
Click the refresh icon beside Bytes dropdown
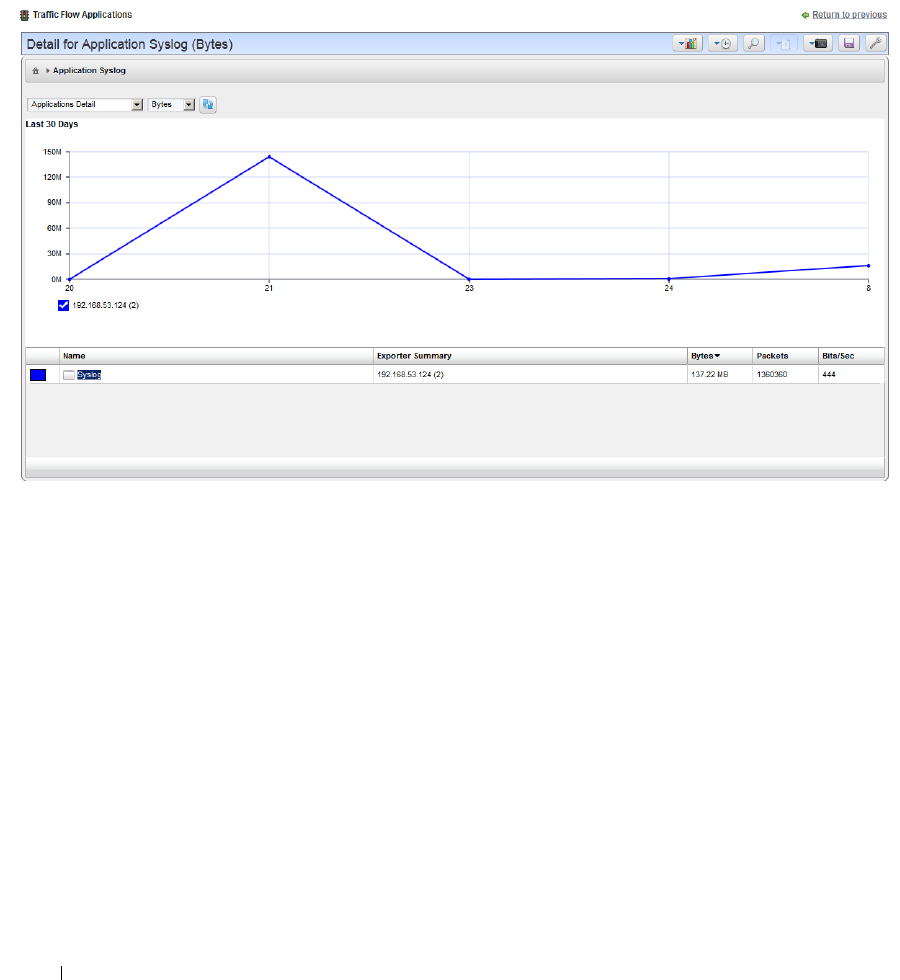pos(208,104)
